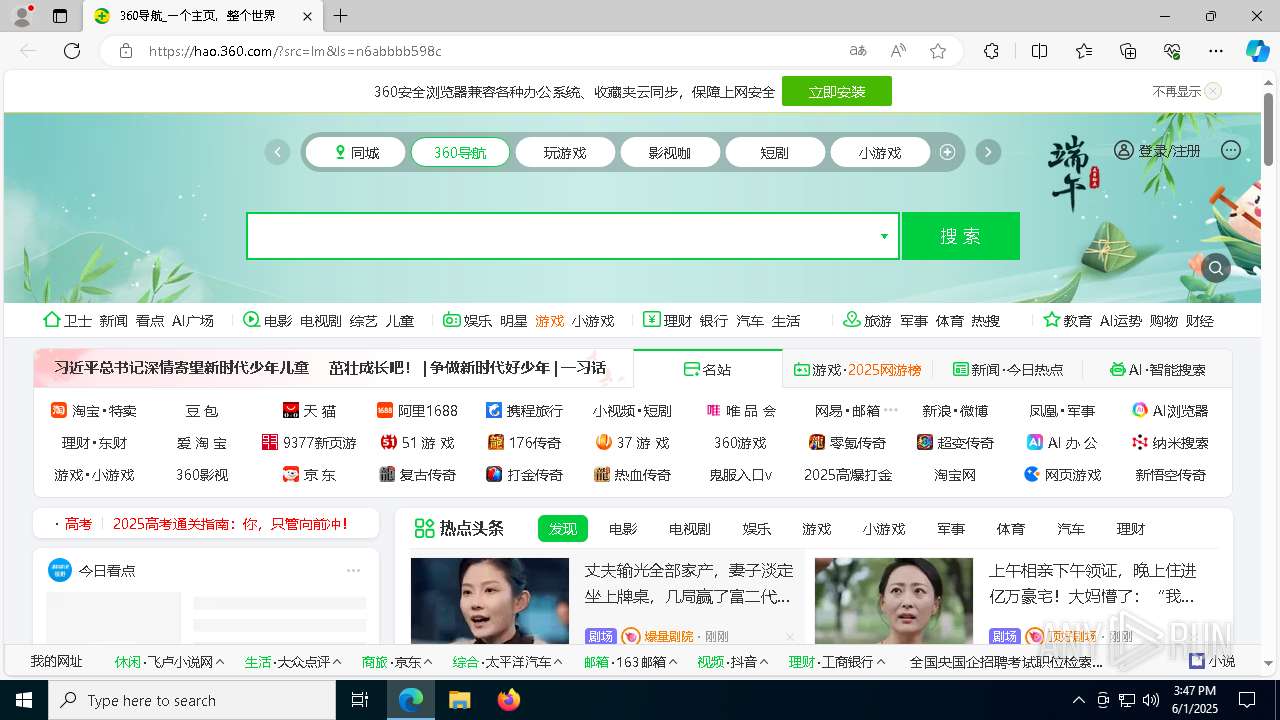Open the AI·智能搜索 tab
The height and width of the screenshot is (720, 1280).
1158,369
